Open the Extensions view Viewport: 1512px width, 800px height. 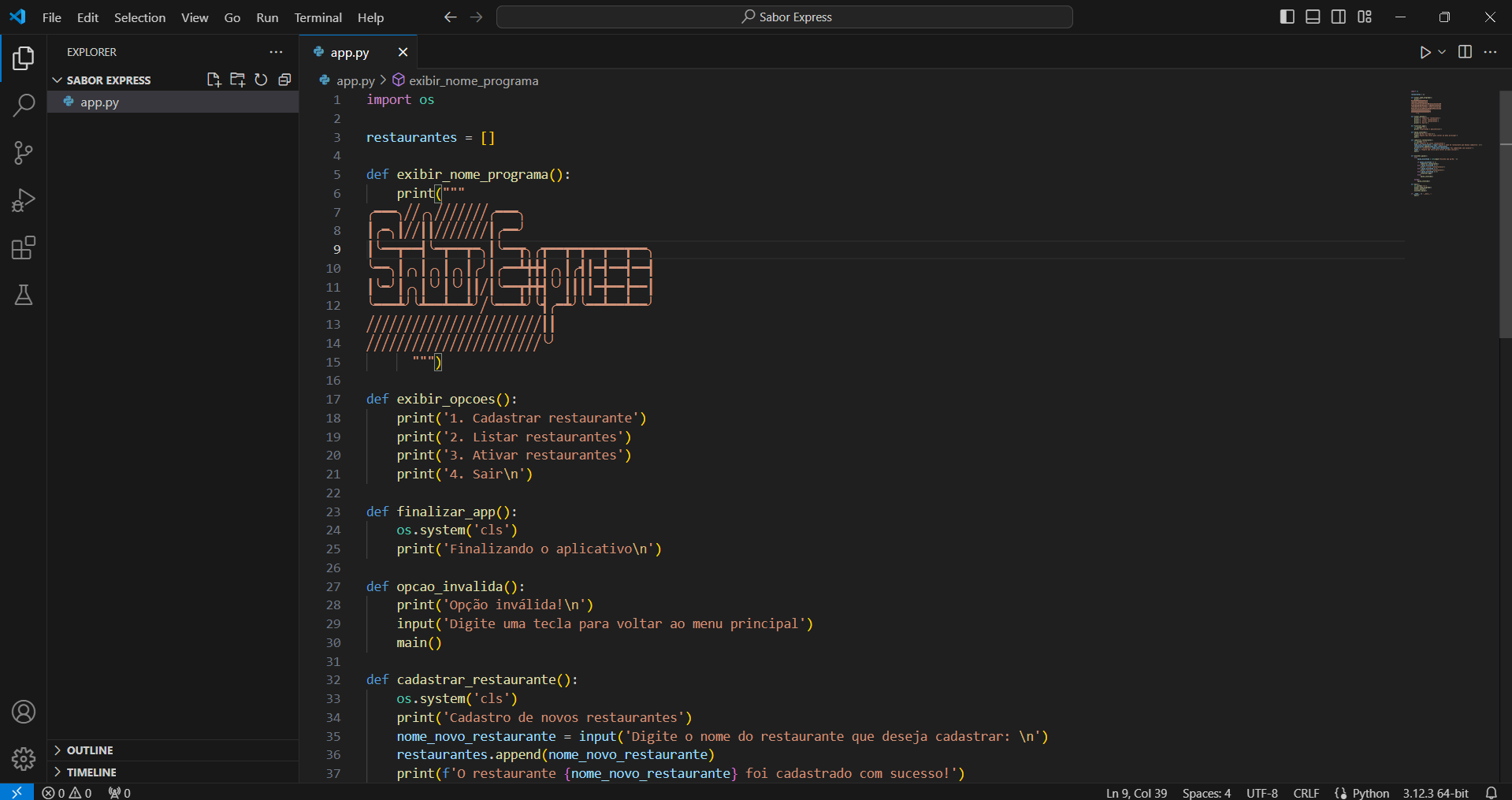click(24, 247)
